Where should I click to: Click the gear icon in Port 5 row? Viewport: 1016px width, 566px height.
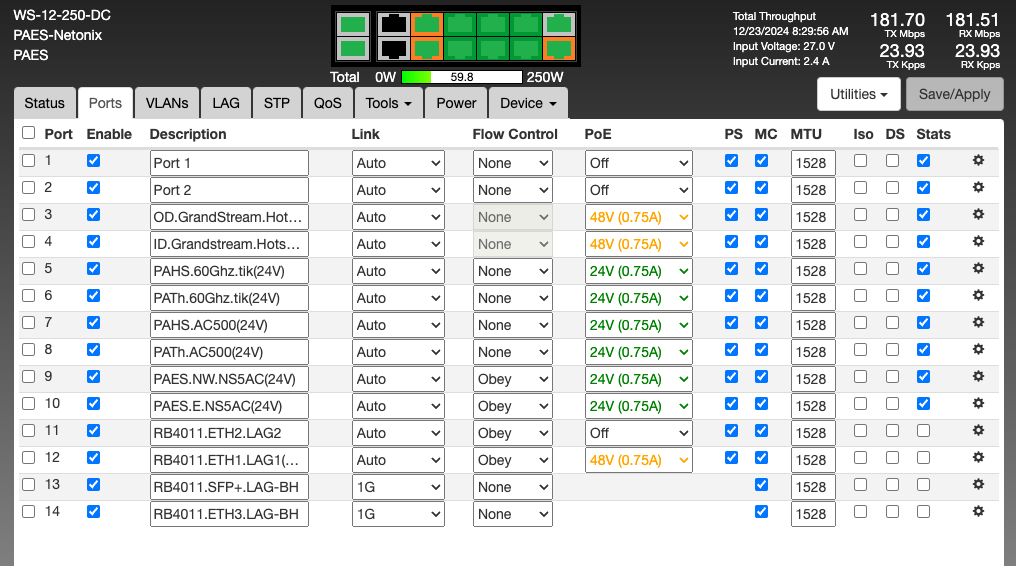point(978,268)
